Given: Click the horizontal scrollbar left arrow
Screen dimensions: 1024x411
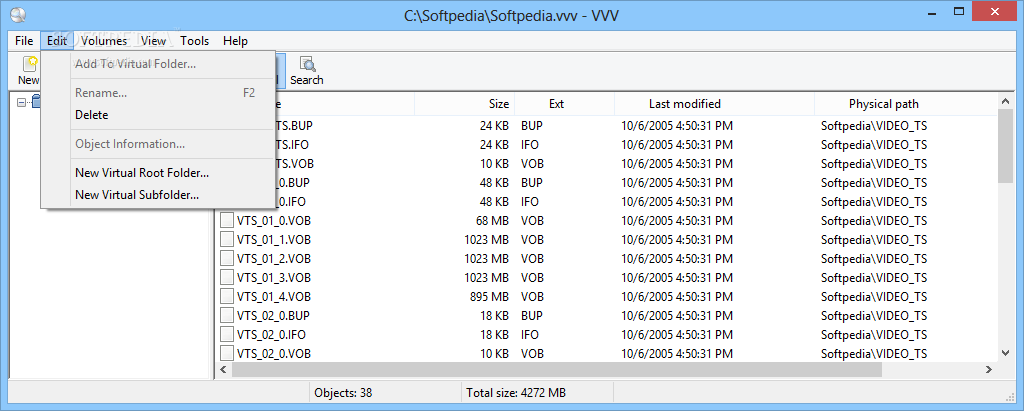Looking at the screenshot, I should tap(223, 370).
